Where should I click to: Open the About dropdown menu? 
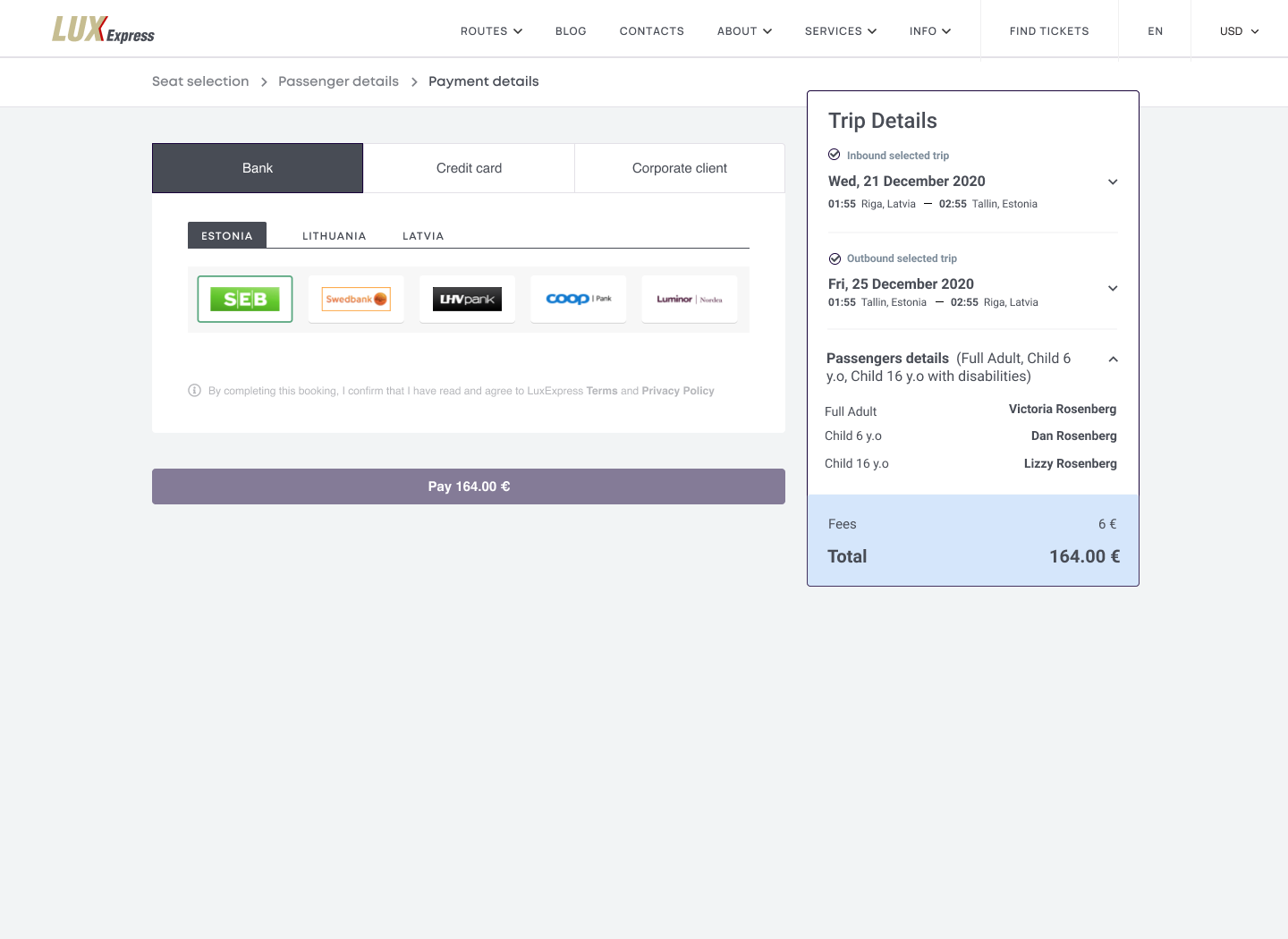point(744,30)
